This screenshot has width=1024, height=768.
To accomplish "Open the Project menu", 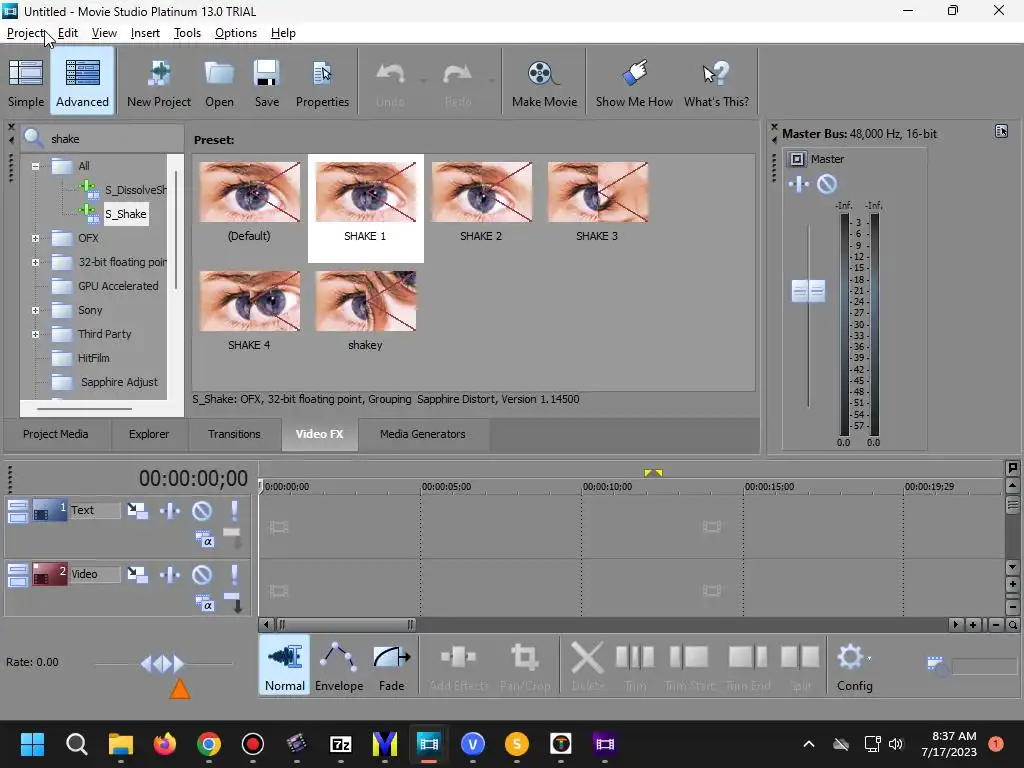I will click(x=25, y=33).
